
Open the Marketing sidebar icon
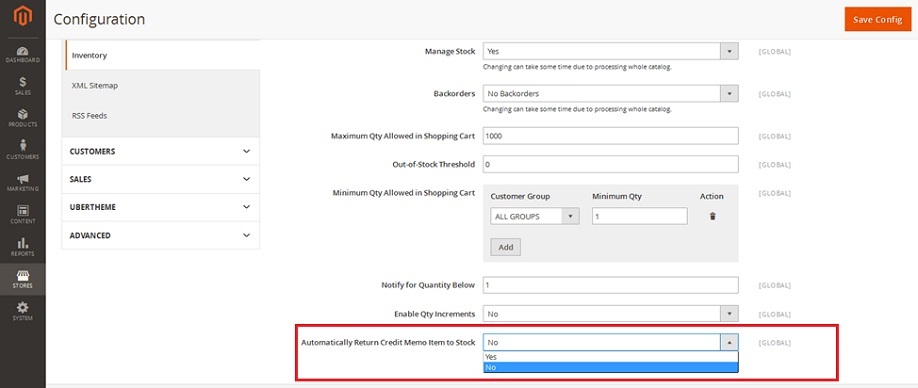23,183
